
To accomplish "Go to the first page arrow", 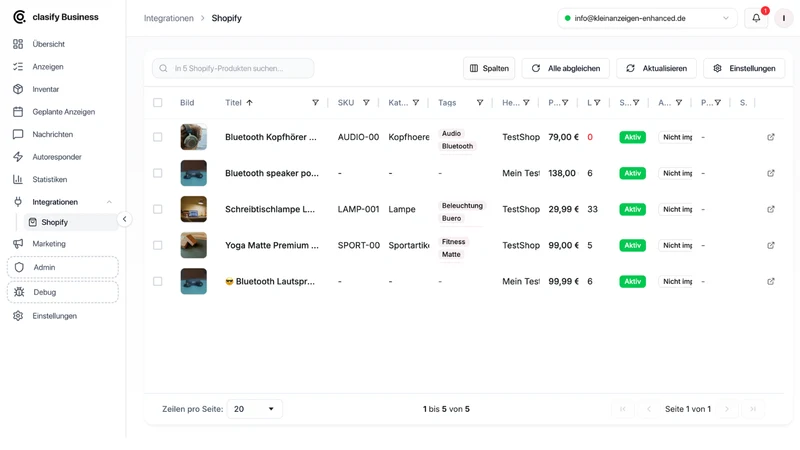I will click(622, 409).
